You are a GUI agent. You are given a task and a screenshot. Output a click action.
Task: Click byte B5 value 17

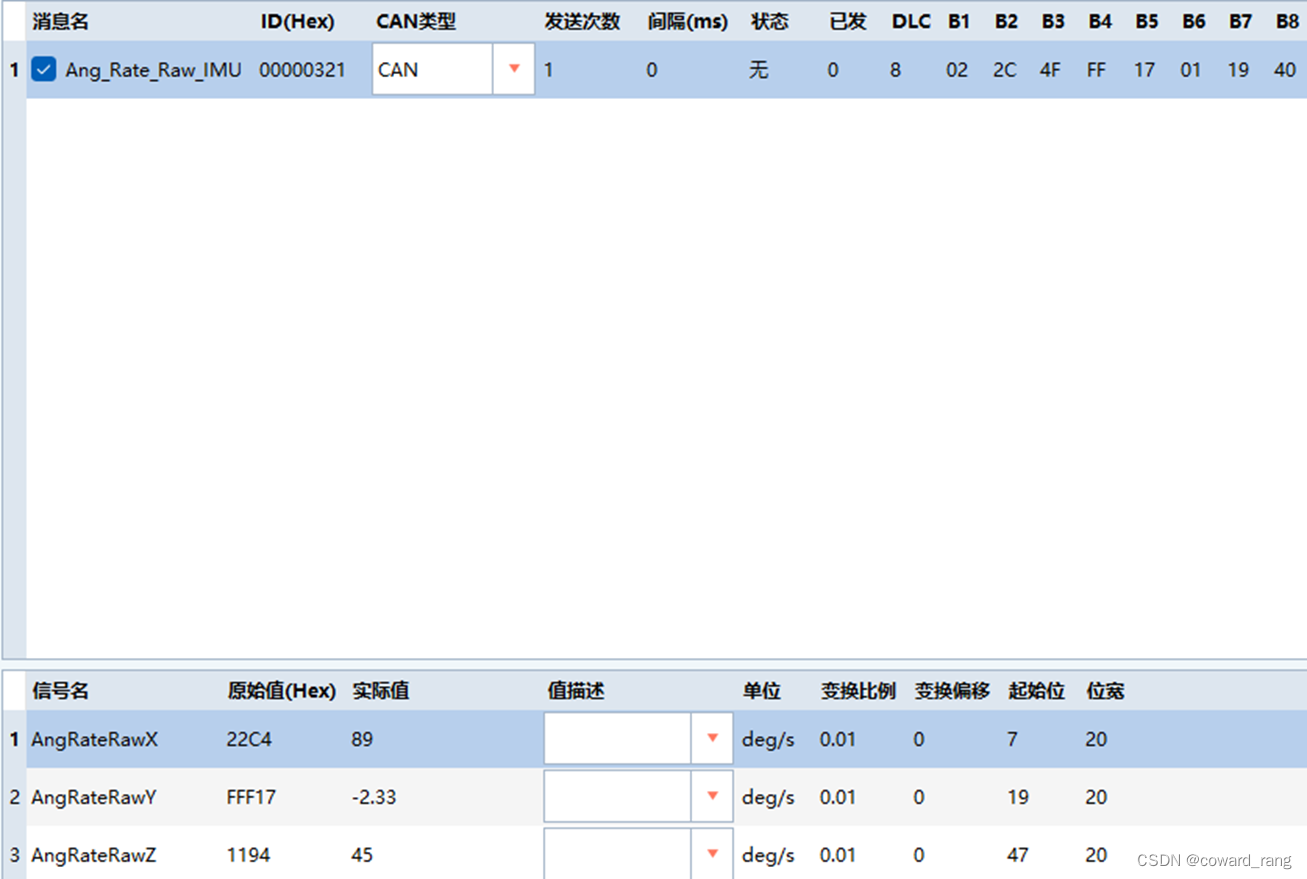[1144, 70]
